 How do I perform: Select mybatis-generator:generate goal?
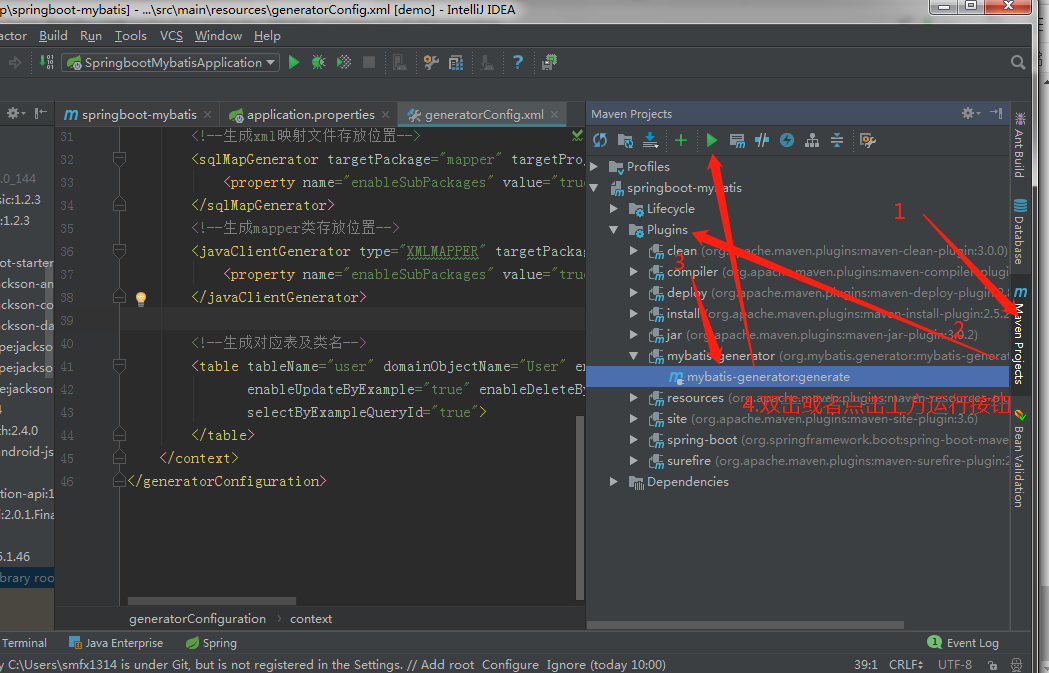(768, 377)
